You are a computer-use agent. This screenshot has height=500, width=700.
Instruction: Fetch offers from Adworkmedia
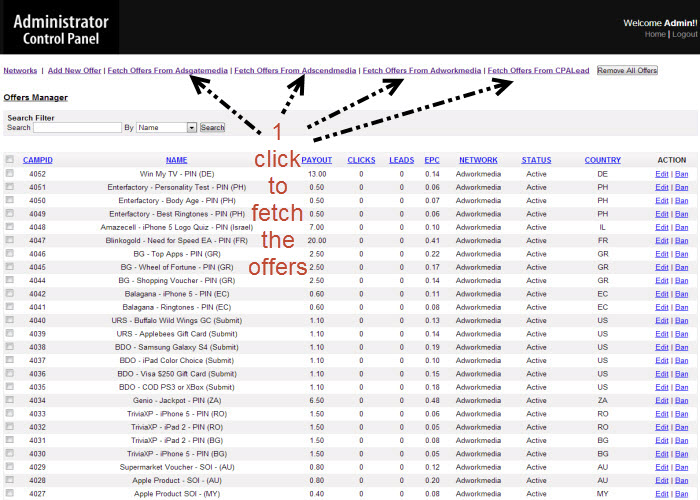coord(422,71)
